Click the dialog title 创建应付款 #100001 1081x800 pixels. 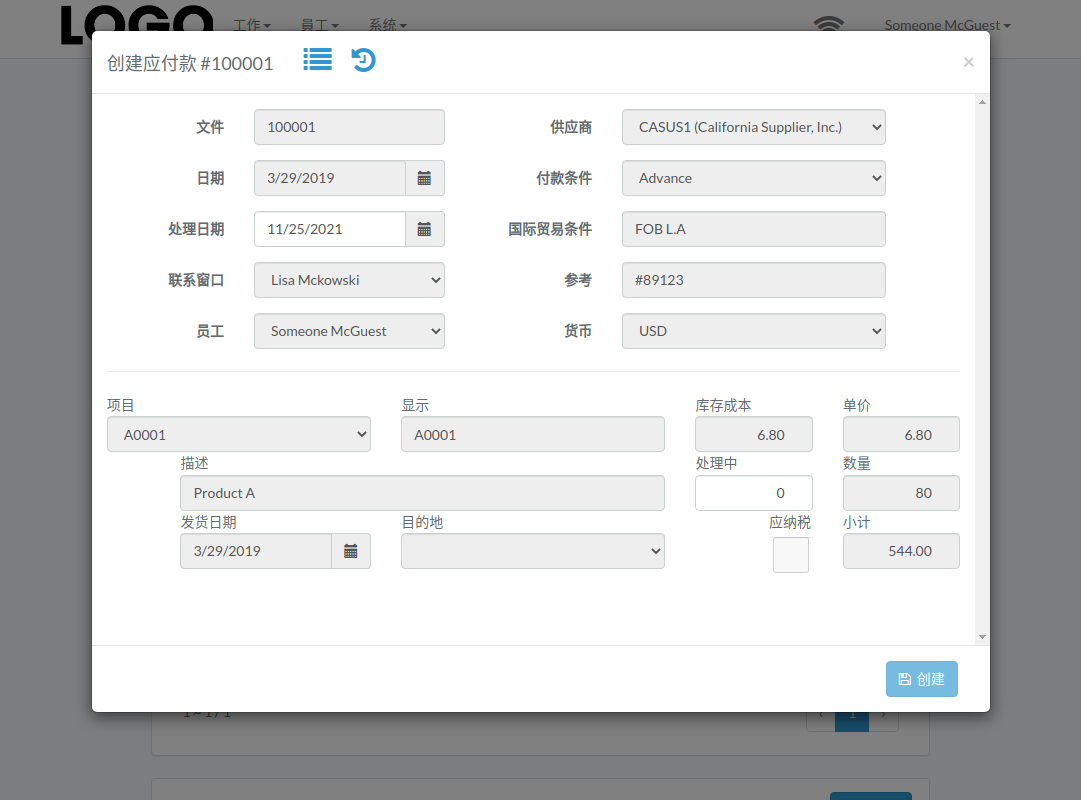[190, 63]
